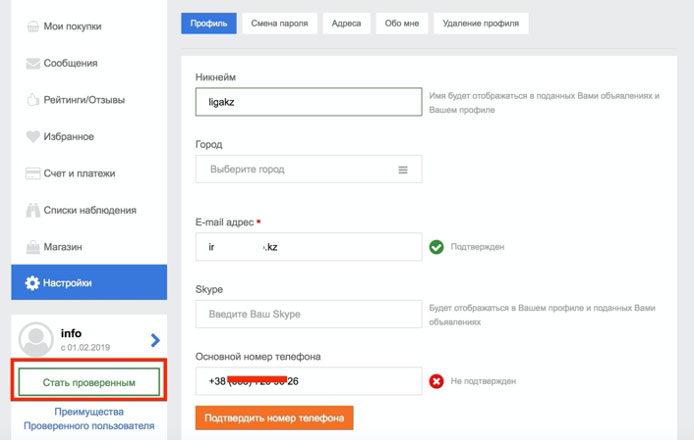Open the Адреса tab
Image resolution: width=694 pixels, height=440 pixels.
point(349,22)
